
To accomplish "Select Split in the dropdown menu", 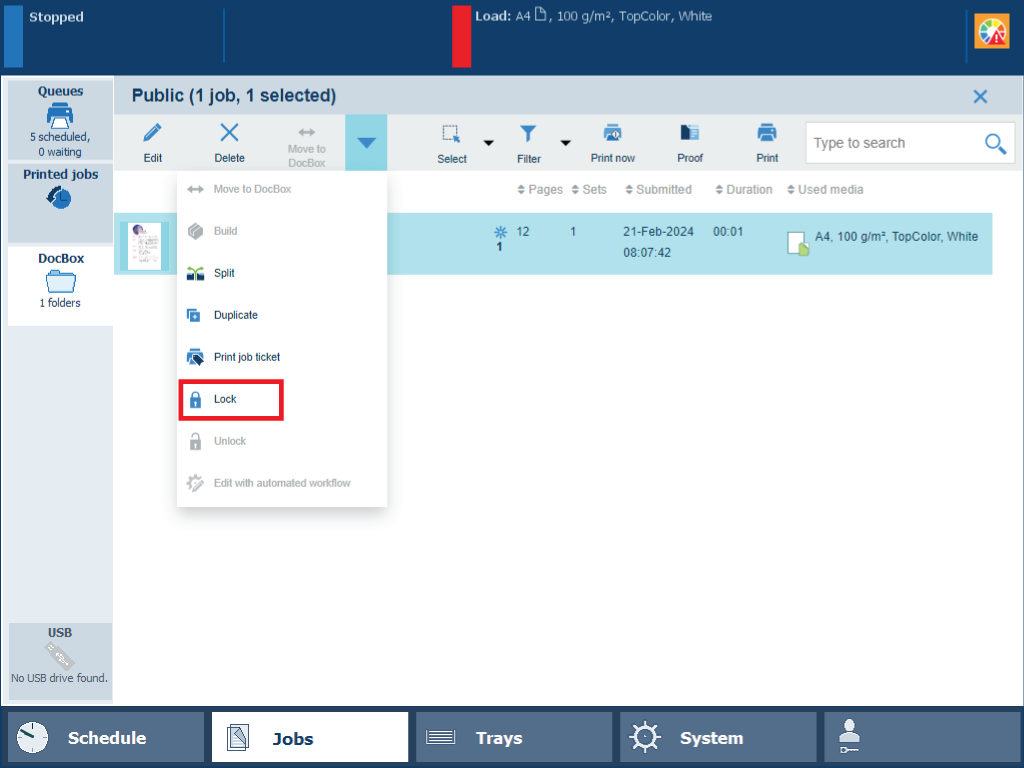I will 224,273.
